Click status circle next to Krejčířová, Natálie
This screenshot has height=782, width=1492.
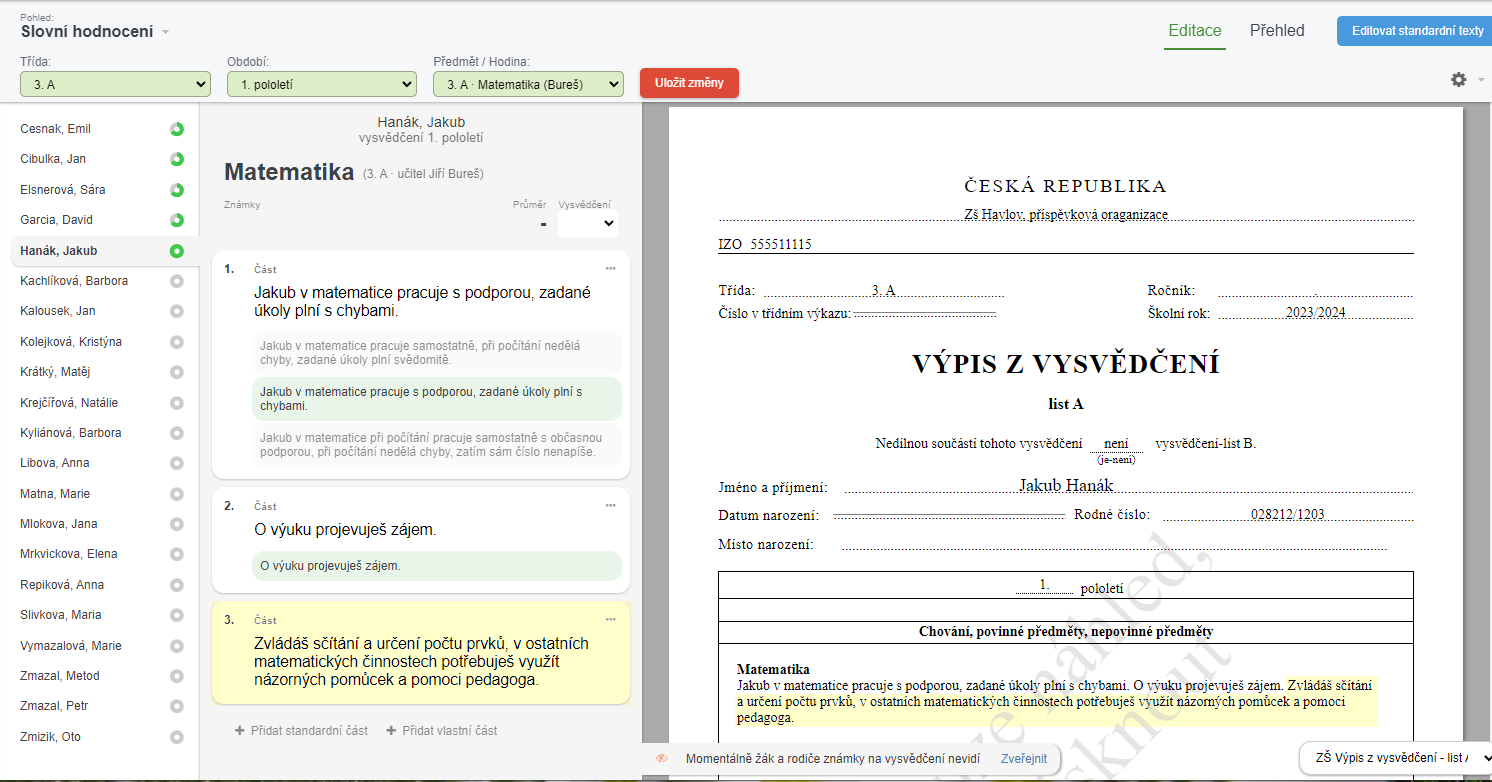[x=177, y=403]
